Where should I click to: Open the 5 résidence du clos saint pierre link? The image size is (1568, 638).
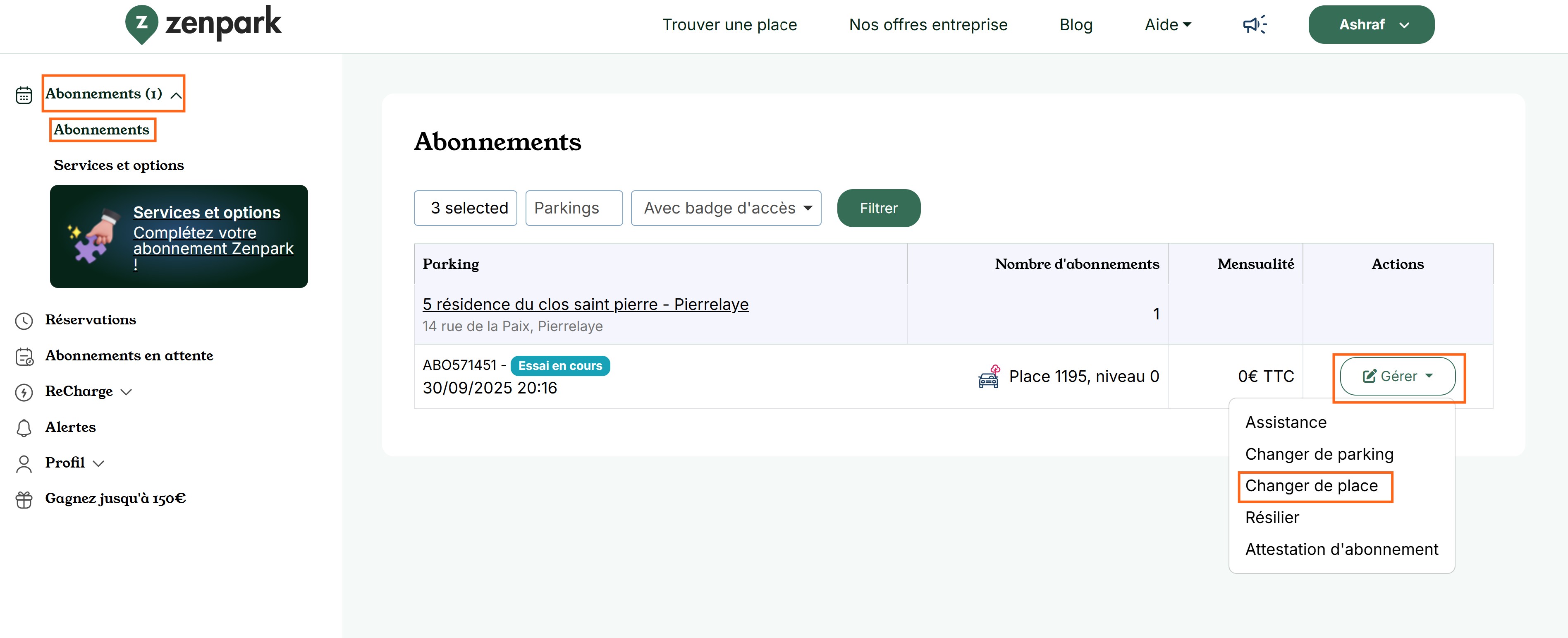point(585,304)
